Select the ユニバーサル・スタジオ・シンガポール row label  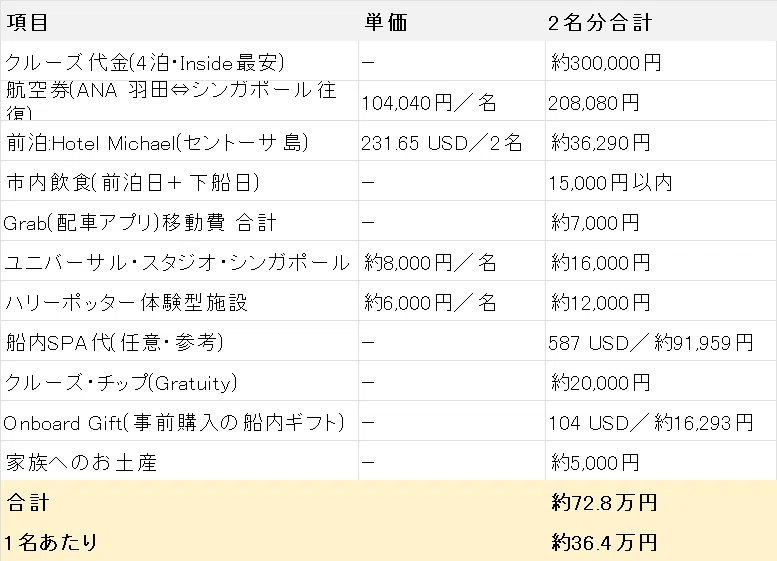pyautogui.click(x=177, y=263)
